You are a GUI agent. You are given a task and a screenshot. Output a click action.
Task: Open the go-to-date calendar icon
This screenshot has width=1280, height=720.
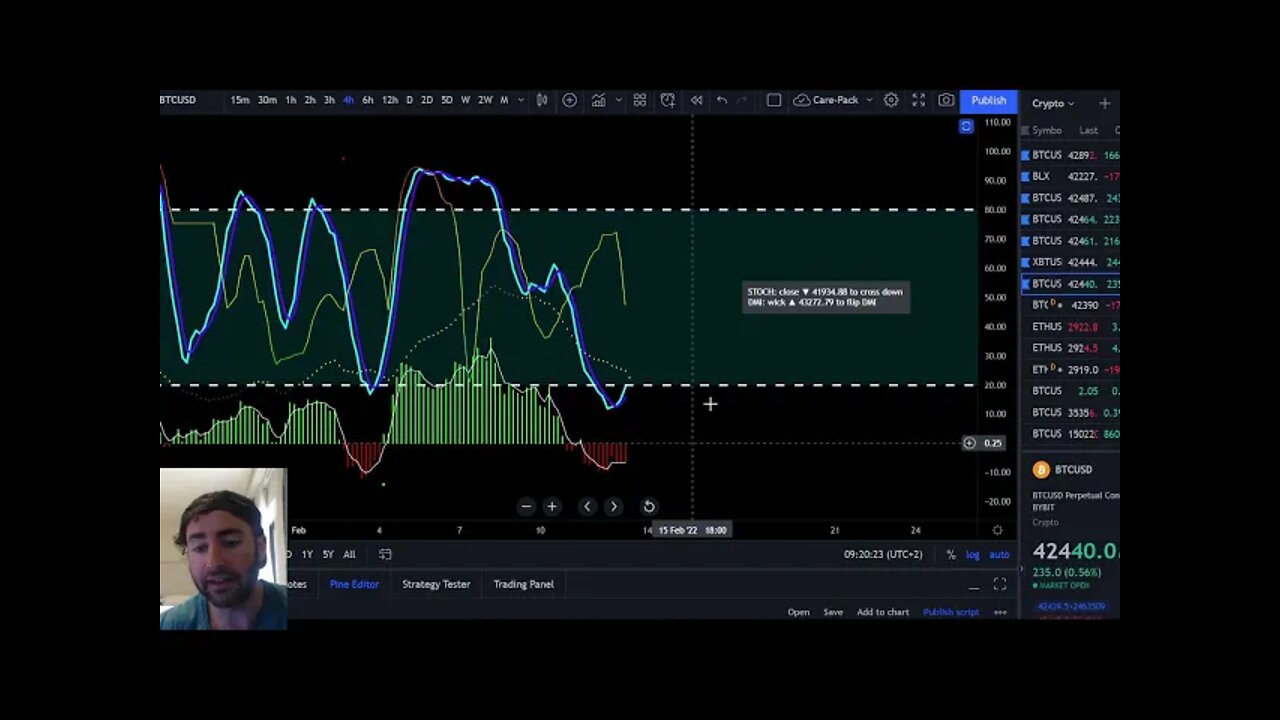pyautogui.click(x=385, y=554)
